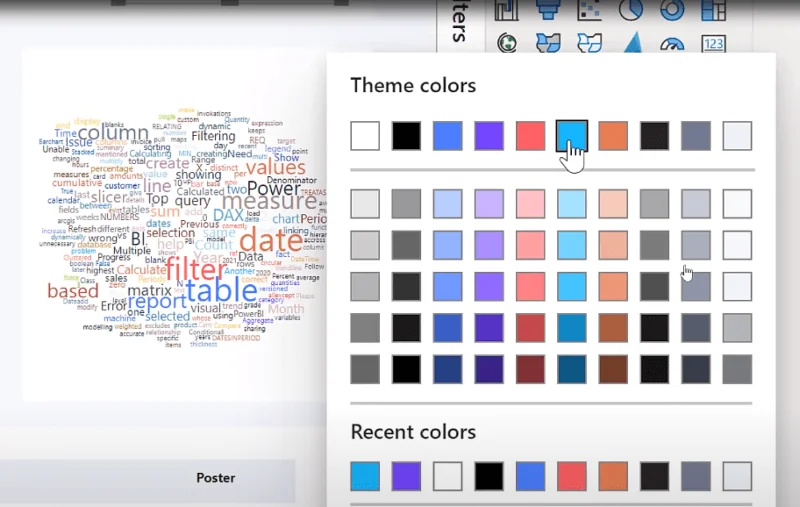This screenshot has width=800, height=507.
Task: Choose the red 20% lighter shade
Action: [x=530, y=286]
